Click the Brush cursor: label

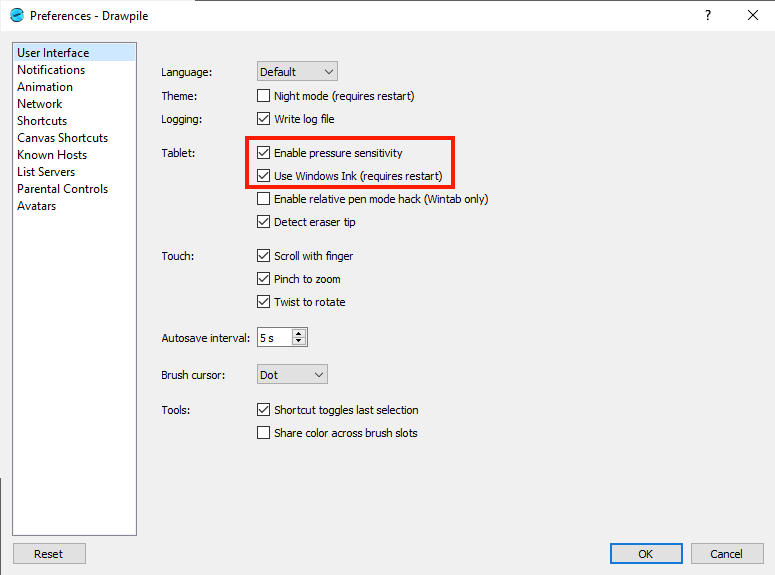[x=193, y=375]
